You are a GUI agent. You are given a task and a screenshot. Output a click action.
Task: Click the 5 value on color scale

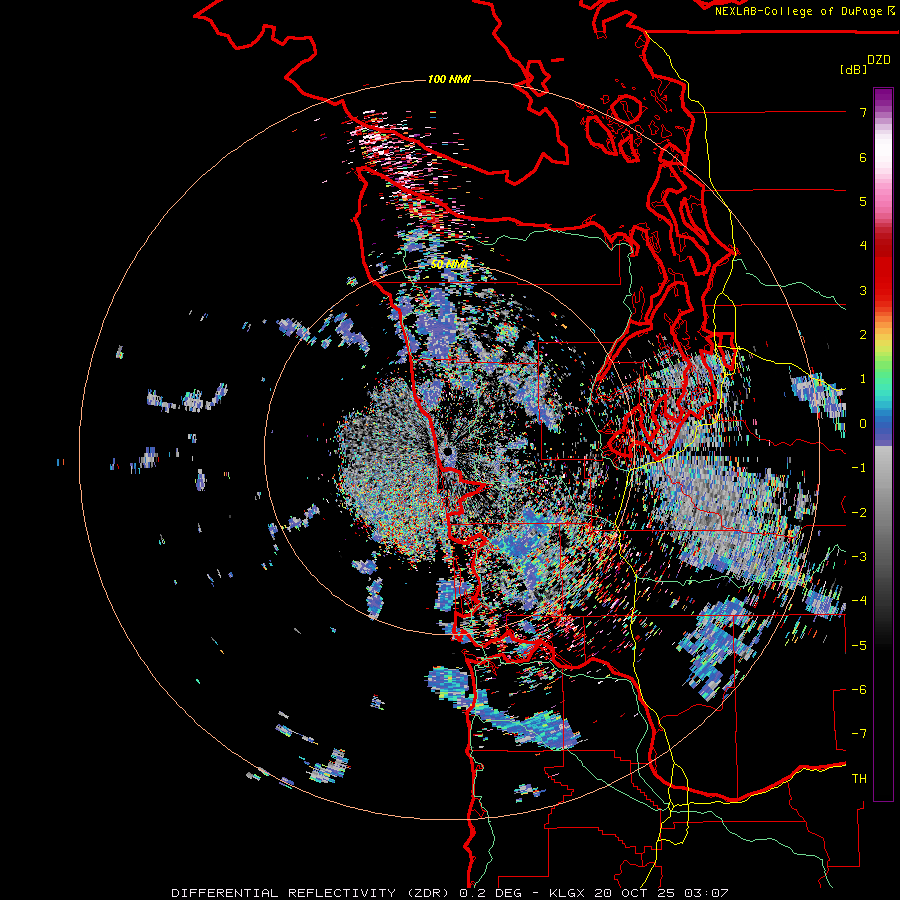tap(863, 201)
